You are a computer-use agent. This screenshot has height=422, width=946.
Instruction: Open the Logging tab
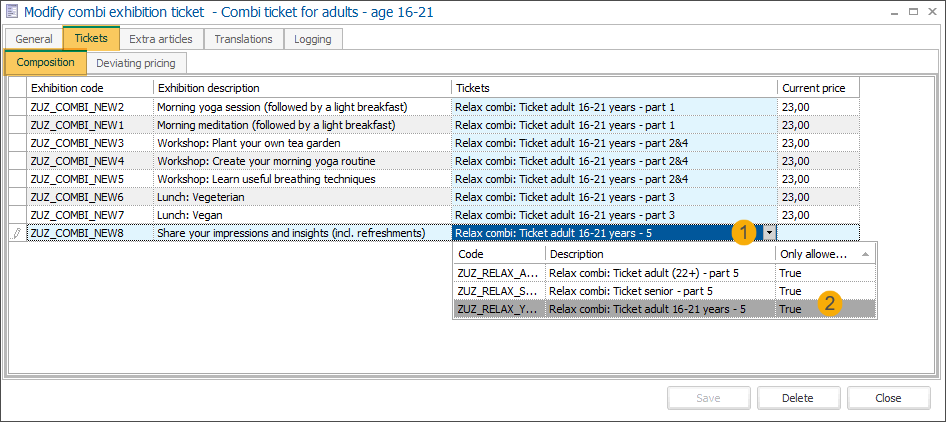[x=314, y=39]
